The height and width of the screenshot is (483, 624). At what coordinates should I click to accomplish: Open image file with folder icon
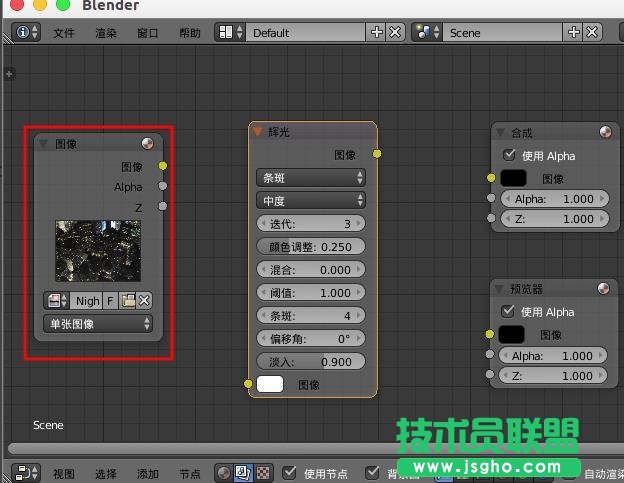(128, 301)
